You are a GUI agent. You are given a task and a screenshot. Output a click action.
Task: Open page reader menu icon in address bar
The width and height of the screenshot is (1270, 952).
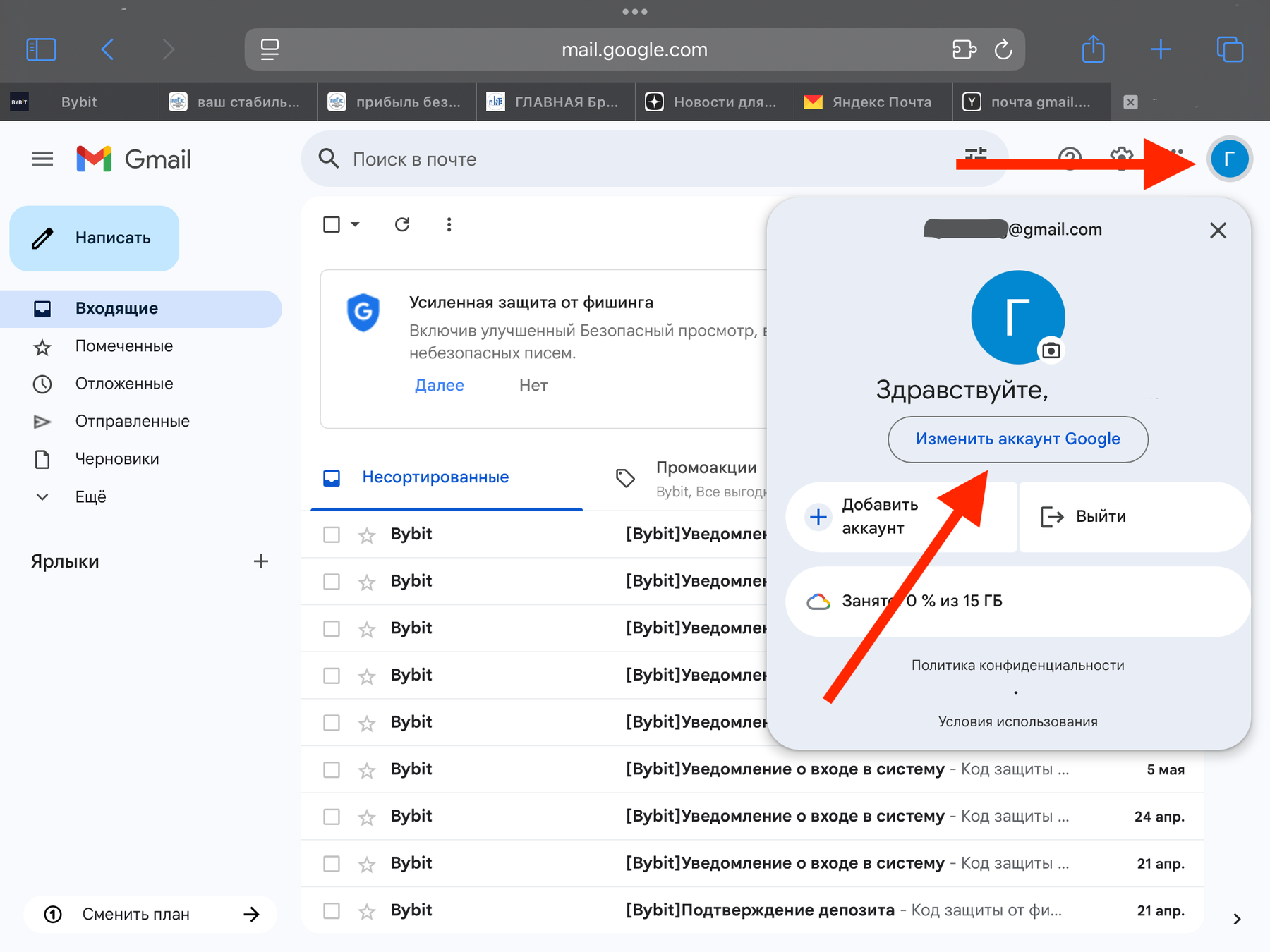(270, 49)
